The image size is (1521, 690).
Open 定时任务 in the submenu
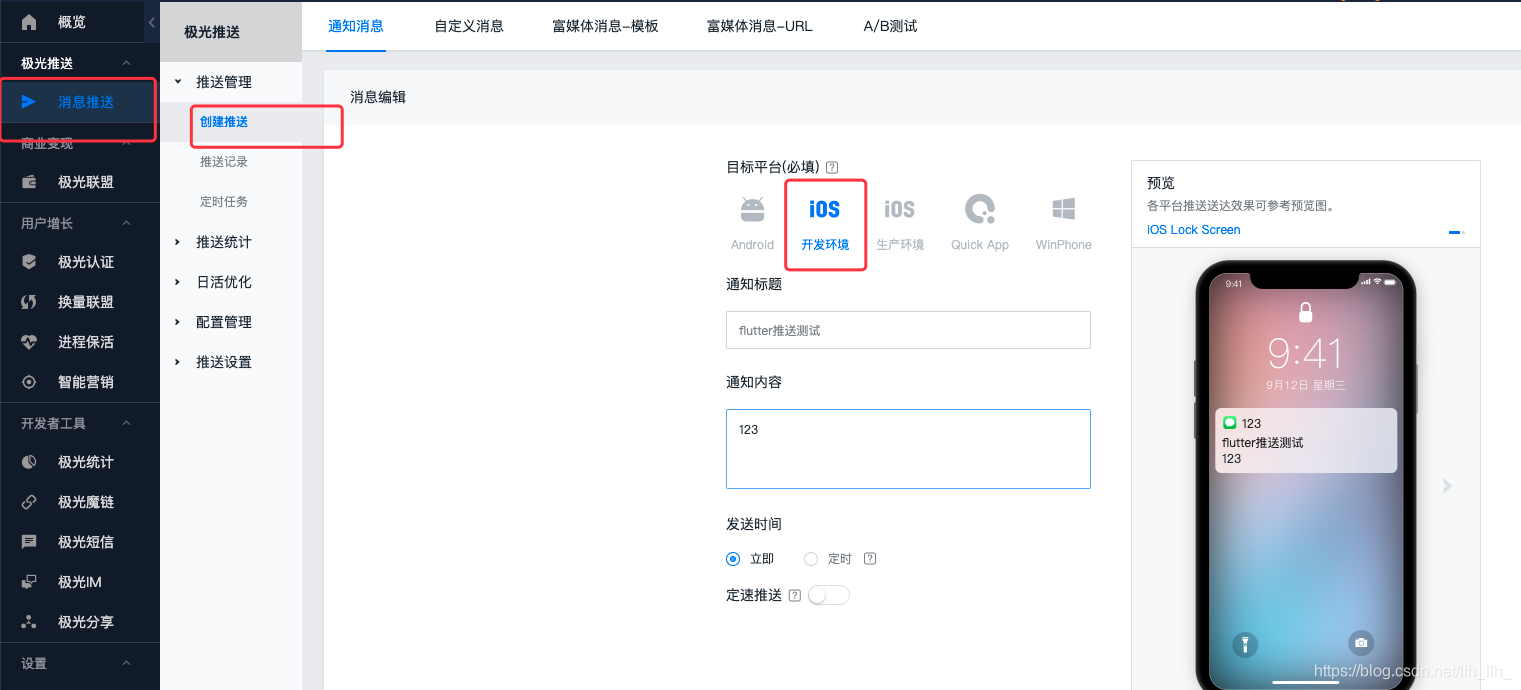(224, 202)
